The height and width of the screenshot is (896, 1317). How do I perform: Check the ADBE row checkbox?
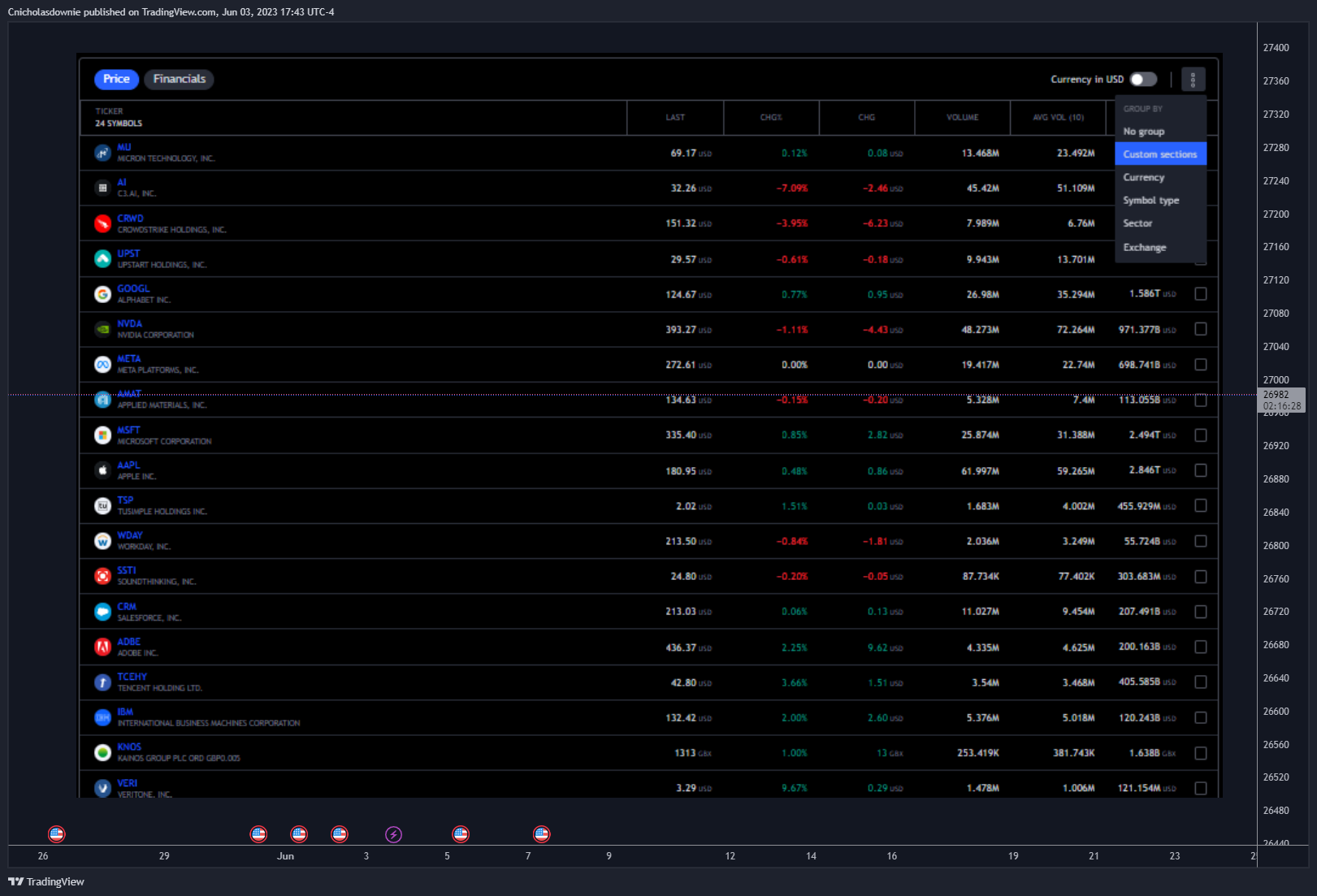pyautogui.click(x=1201, y=647)
